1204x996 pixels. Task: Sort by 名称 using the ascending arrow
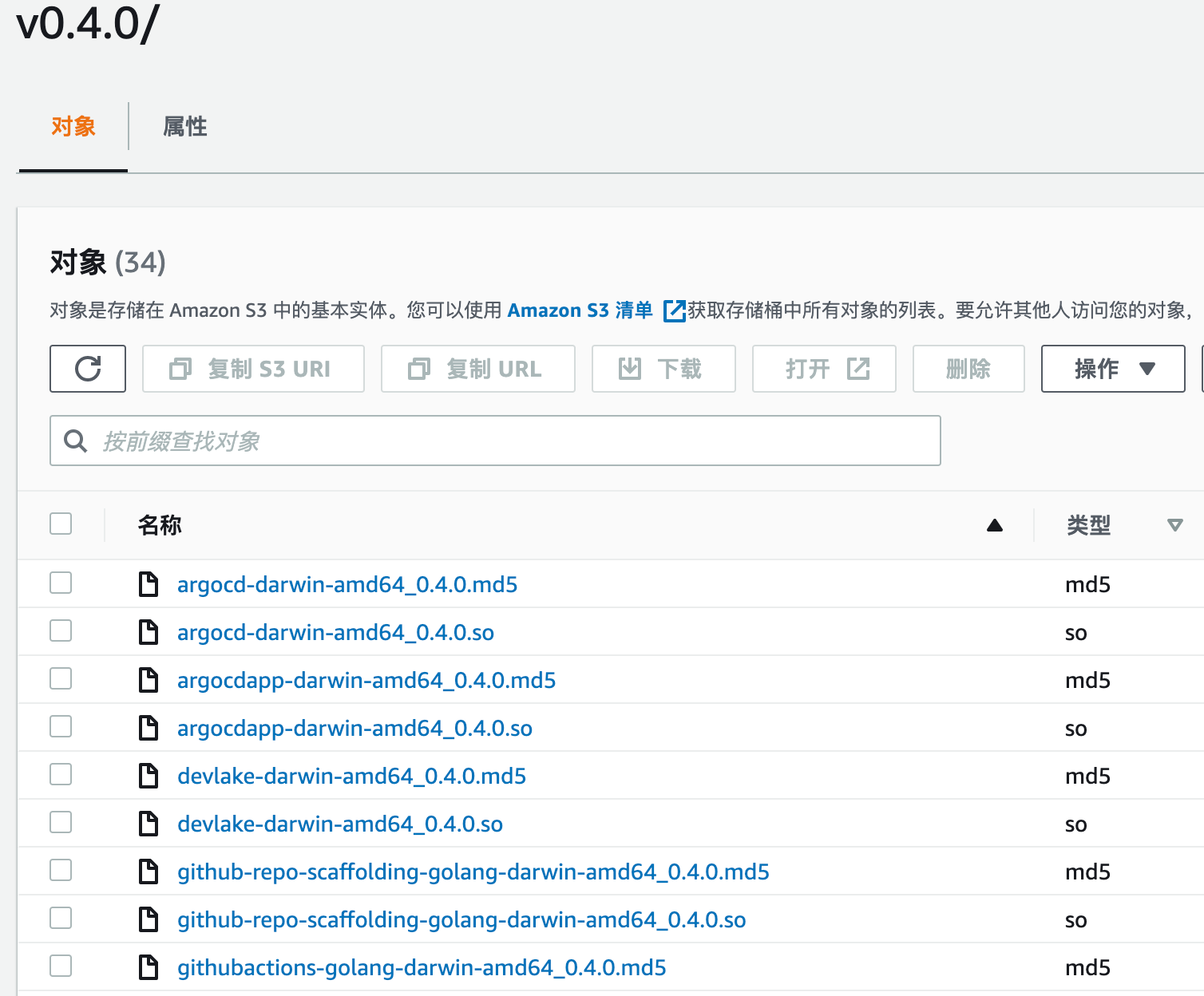point(995,525)
